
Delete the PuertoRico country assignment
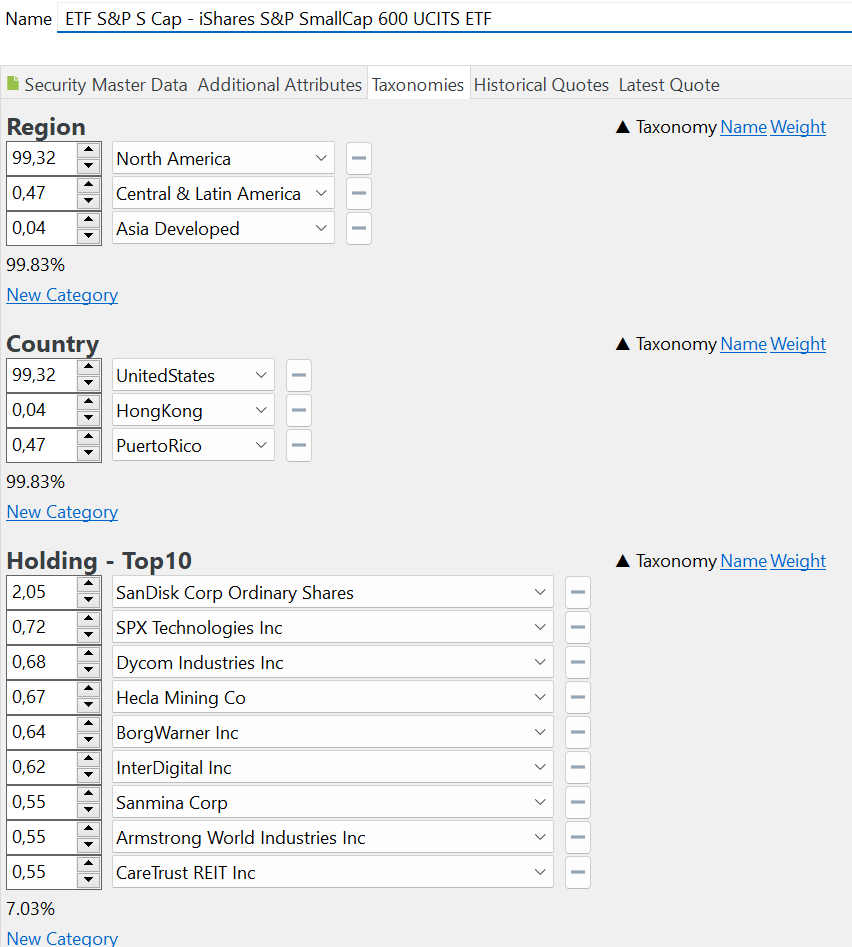coord(298,446)
